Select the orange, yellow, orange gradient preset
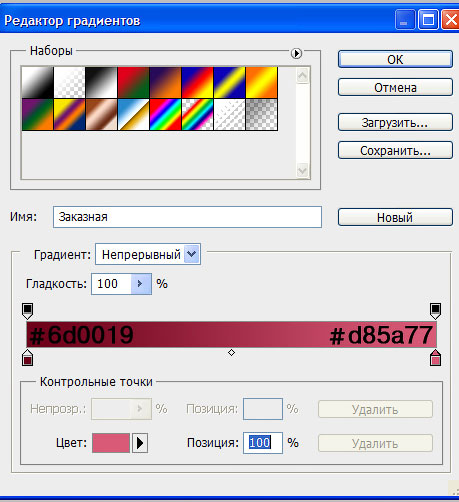The width and height of the screenshot is (459, 502). point(262,82)
